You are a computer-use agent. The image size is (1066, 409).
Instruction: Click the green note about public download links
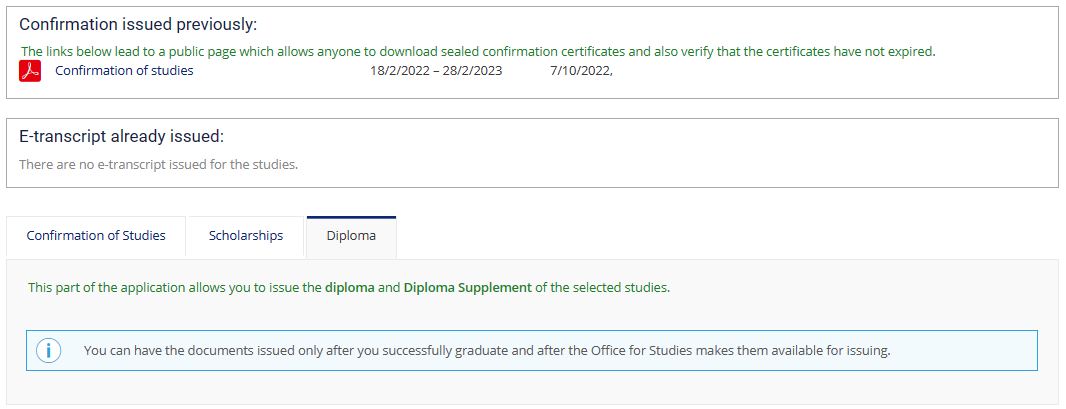(x=479, y=51)
